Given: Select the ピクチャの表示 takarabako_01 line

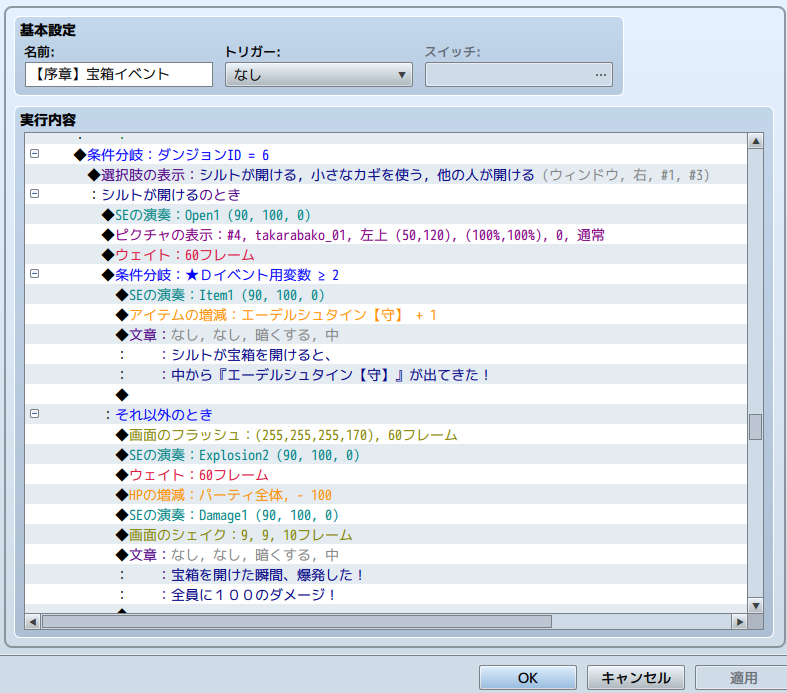Looking at the screenshot, I should point(385,235).
